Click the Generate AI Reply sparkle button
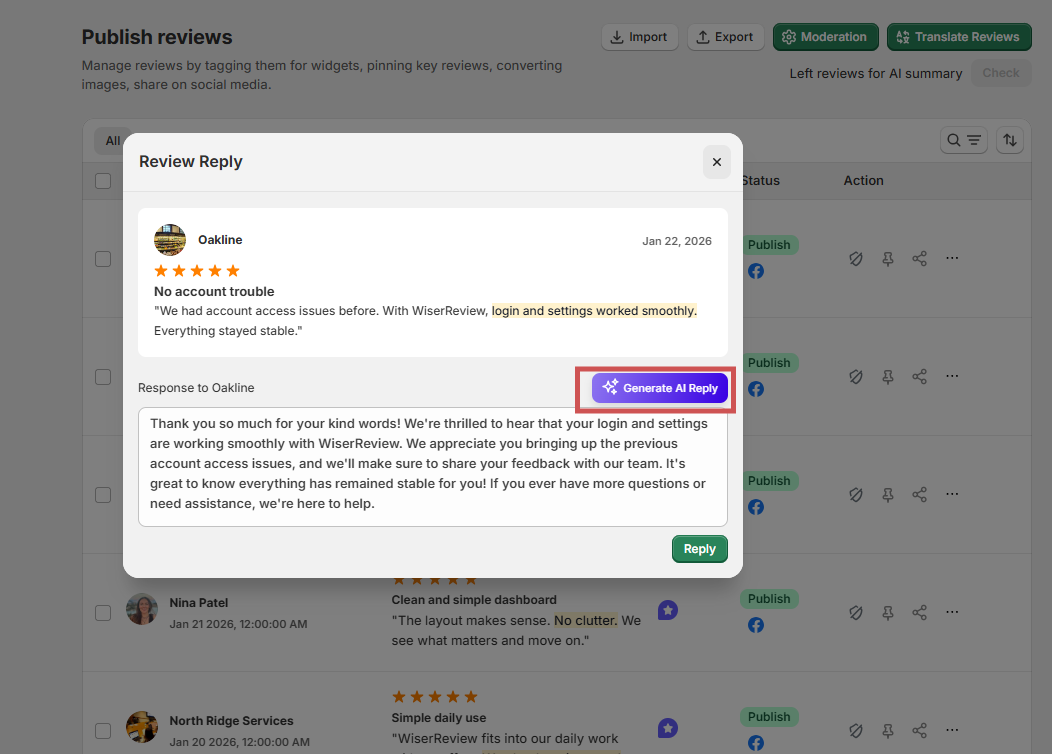 coord(657,388)
